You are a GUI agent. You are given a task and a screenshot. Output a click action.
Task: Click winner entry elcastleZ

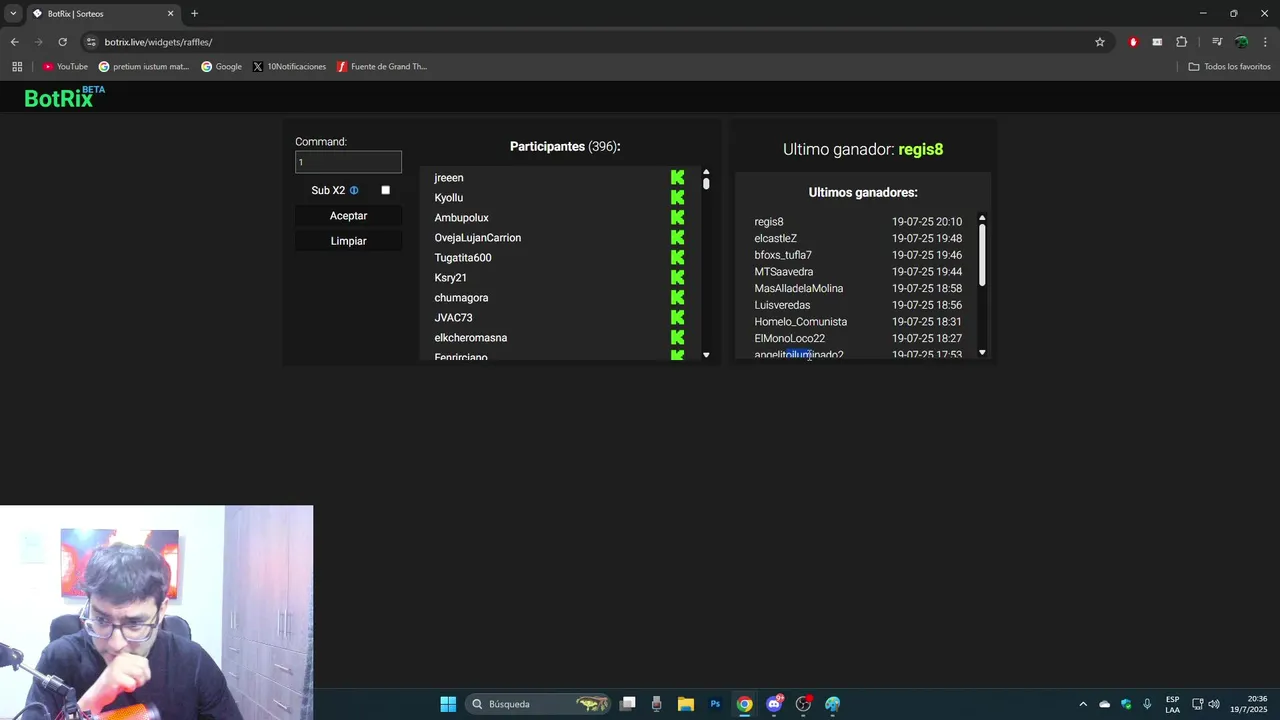(x=776, y=239)
